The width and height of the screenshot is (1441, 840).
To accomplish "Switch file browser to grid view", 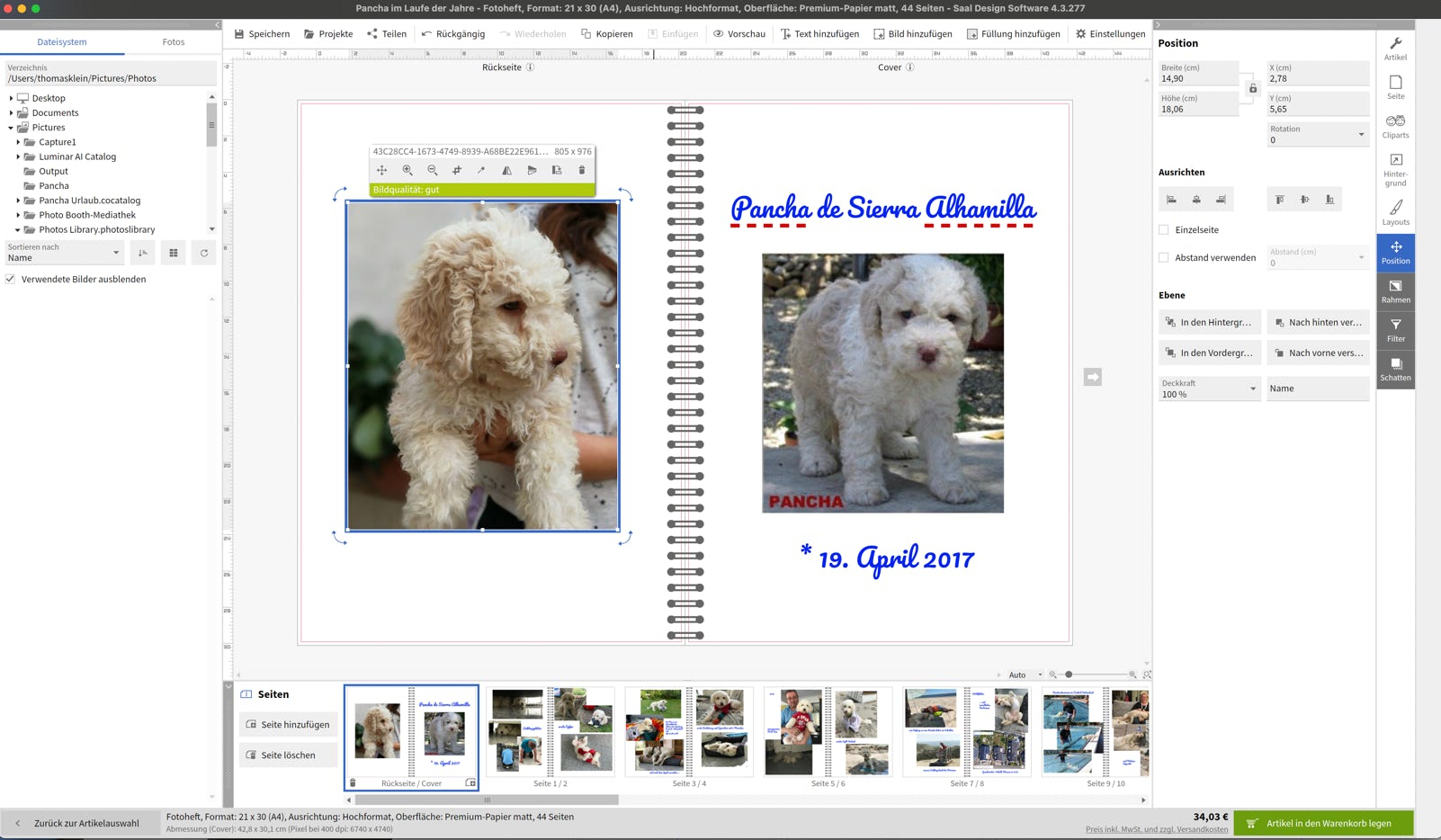I will (x=174, y=253).
